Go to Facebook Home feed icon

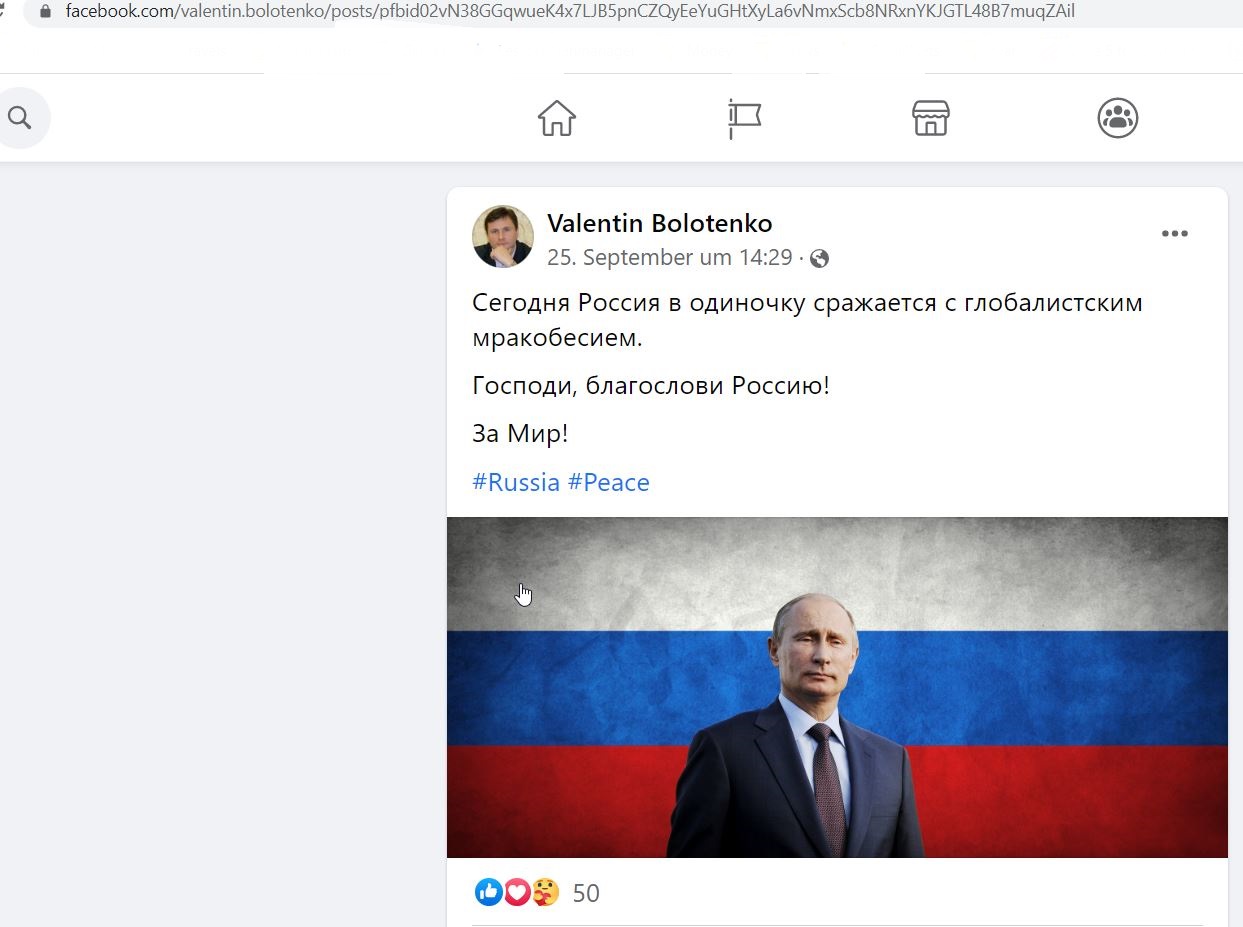pyautogui.click(x=557, y=118)
